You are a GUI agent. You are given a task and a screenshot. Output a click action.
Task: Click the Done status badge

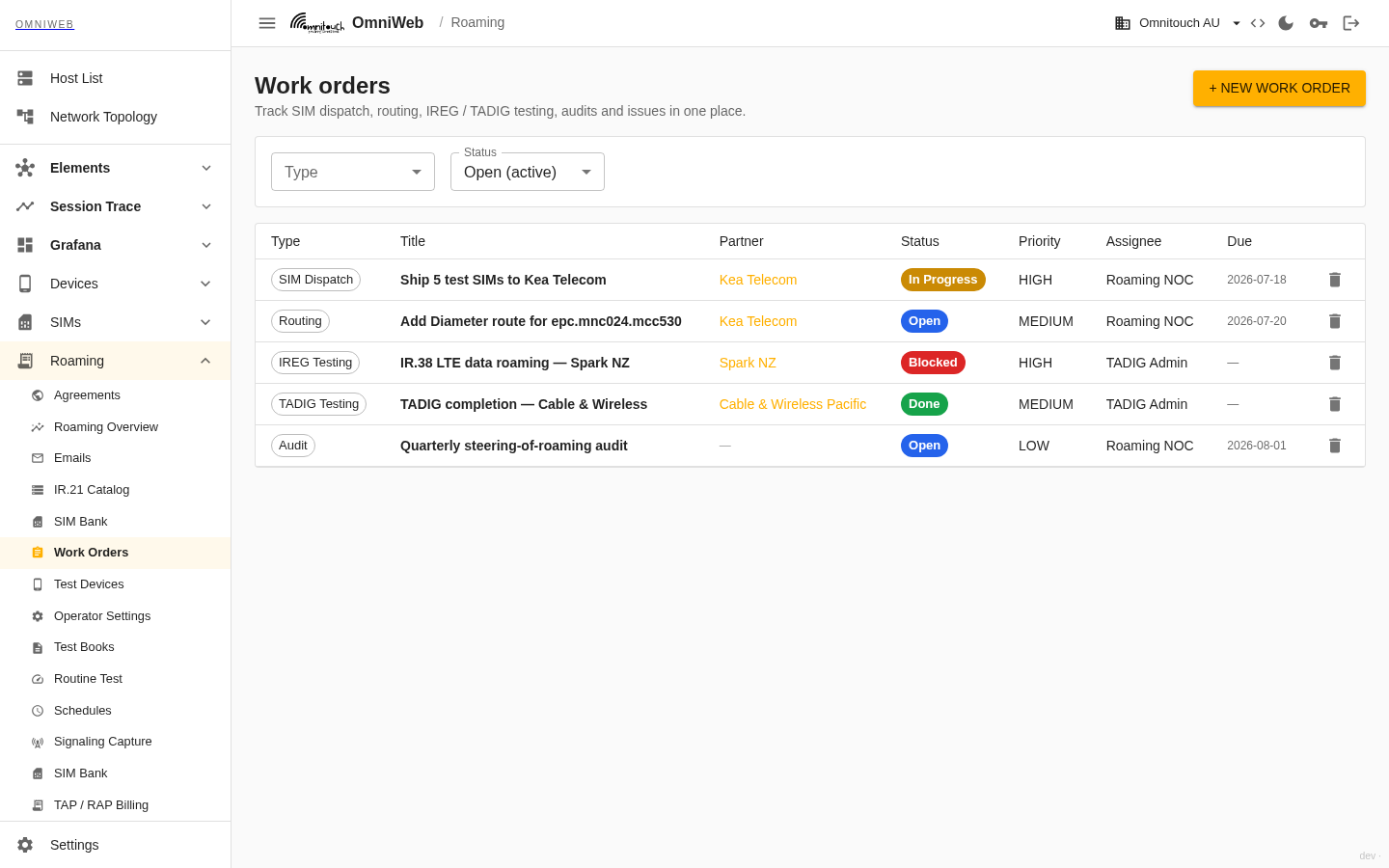pos(924,404)
